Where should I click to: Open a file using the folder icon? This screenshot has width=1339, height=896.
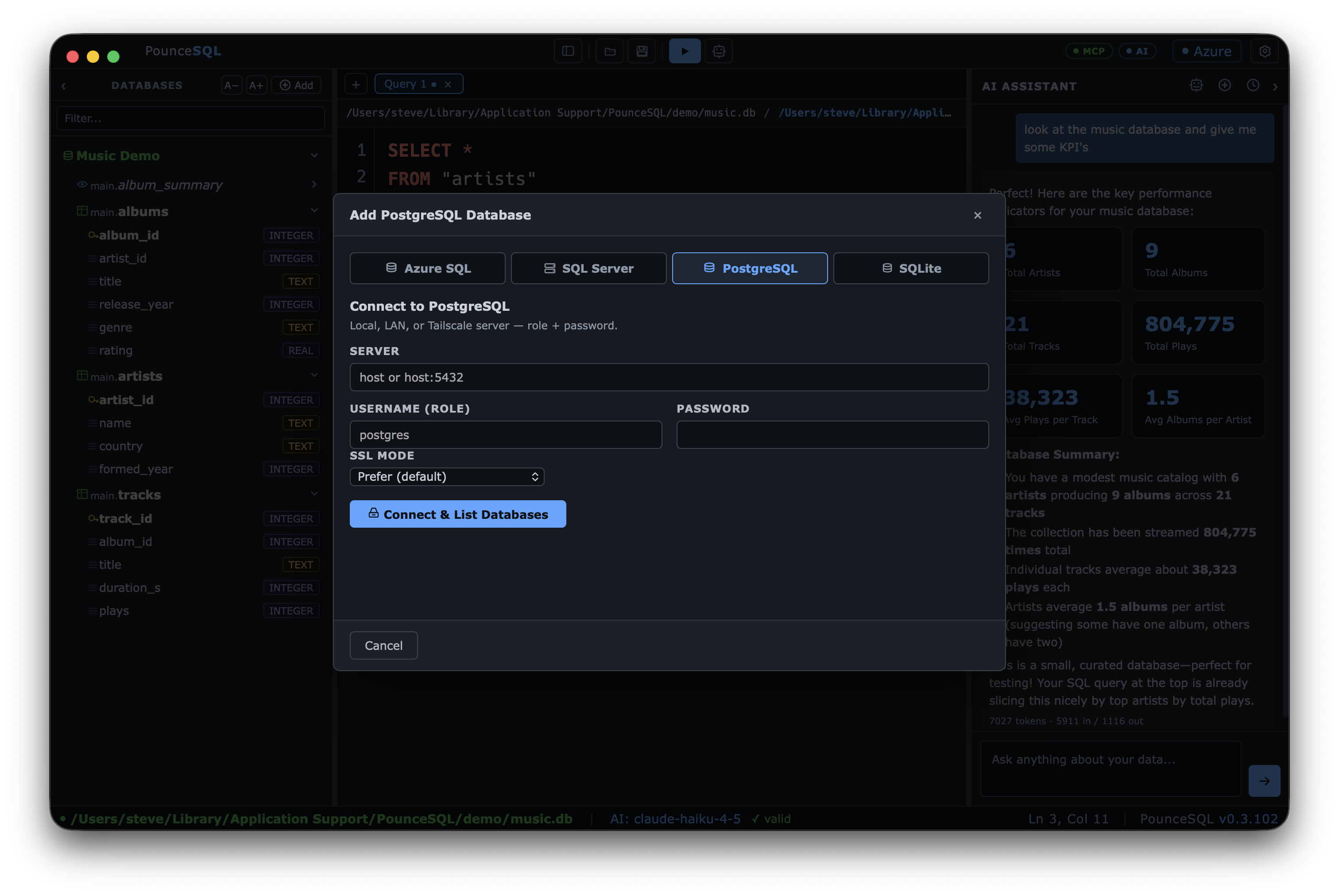(x=610, y=51)
